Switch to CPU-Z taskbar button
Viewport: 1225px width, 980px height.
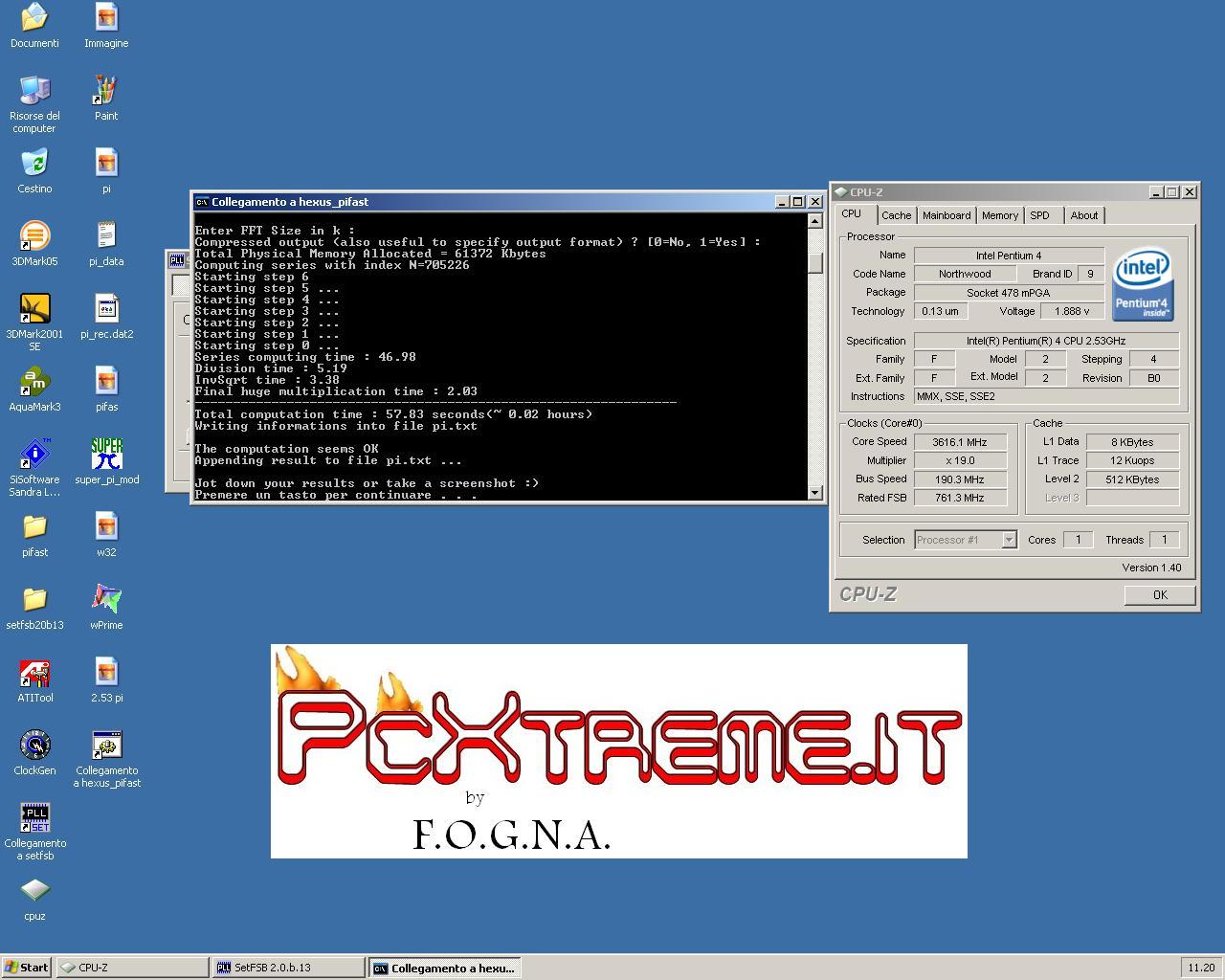132,968
